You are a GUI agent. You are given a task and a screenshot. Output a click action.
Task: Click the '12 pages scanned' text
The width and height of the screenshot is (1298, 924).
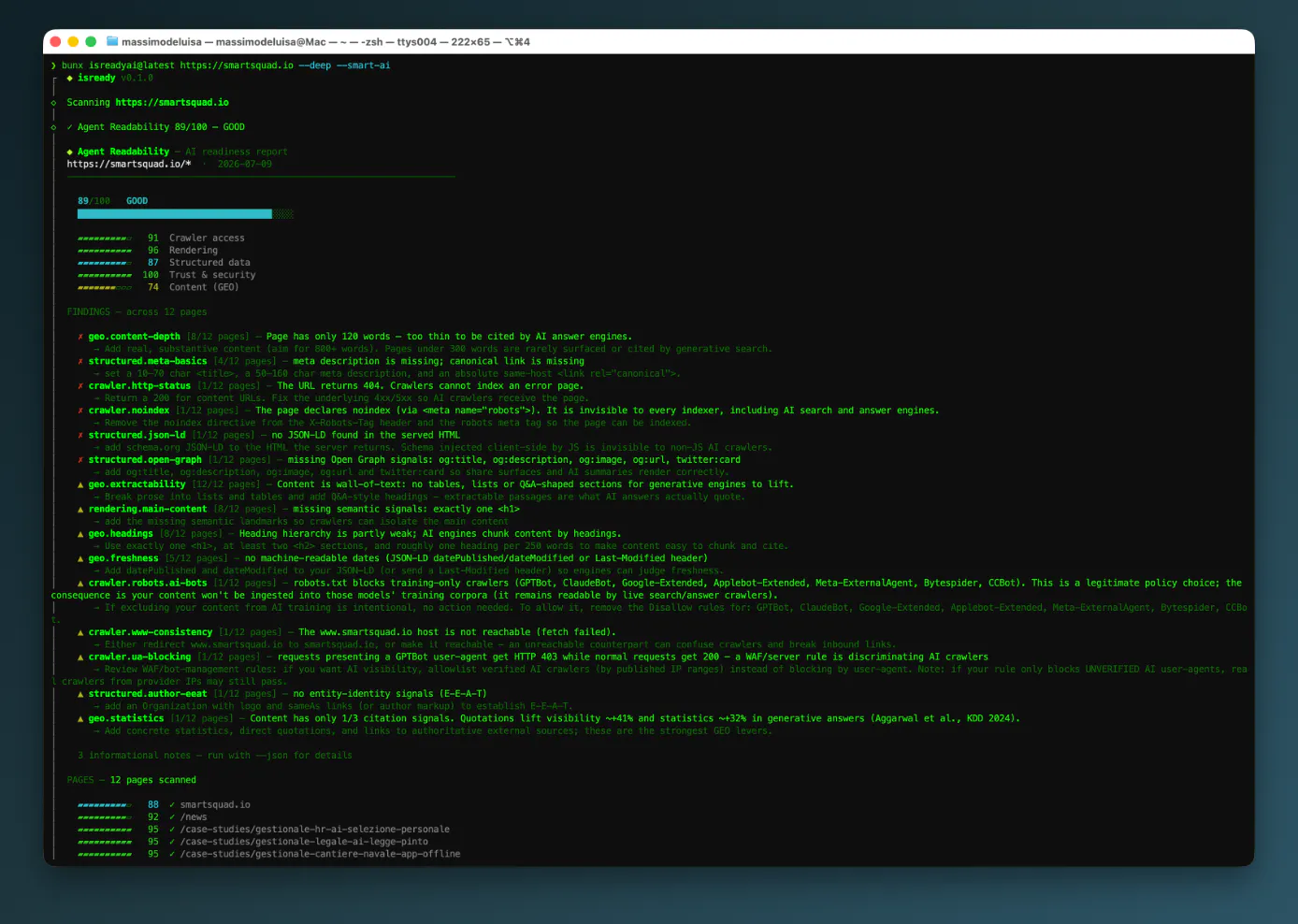pos(153,780)
